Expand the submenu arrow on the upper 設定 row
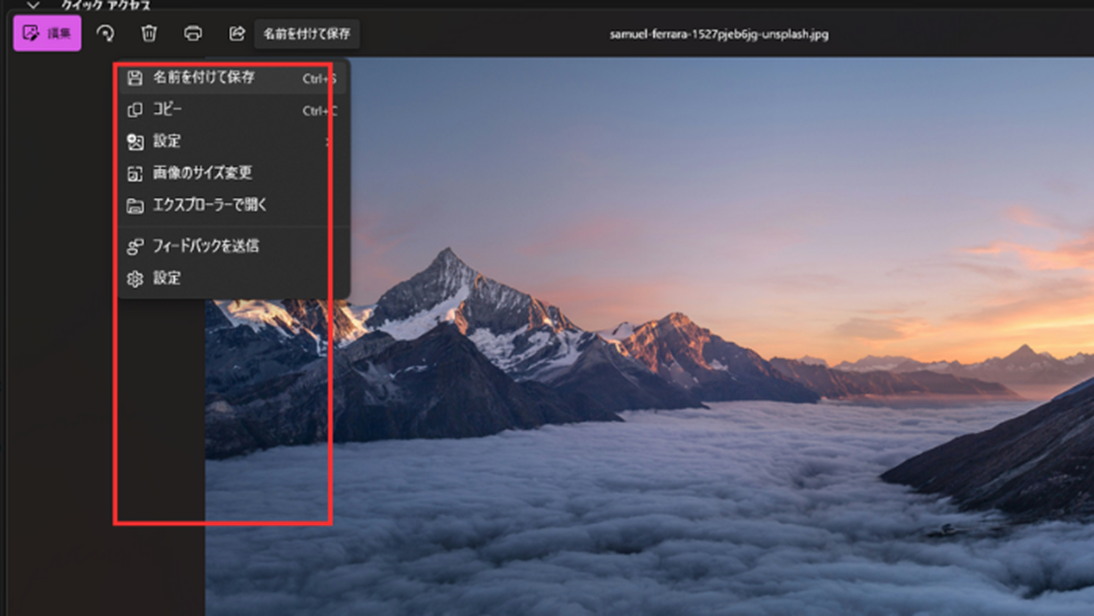The image size is (1094, 616). pyautogui.click(x=328, y=142)
